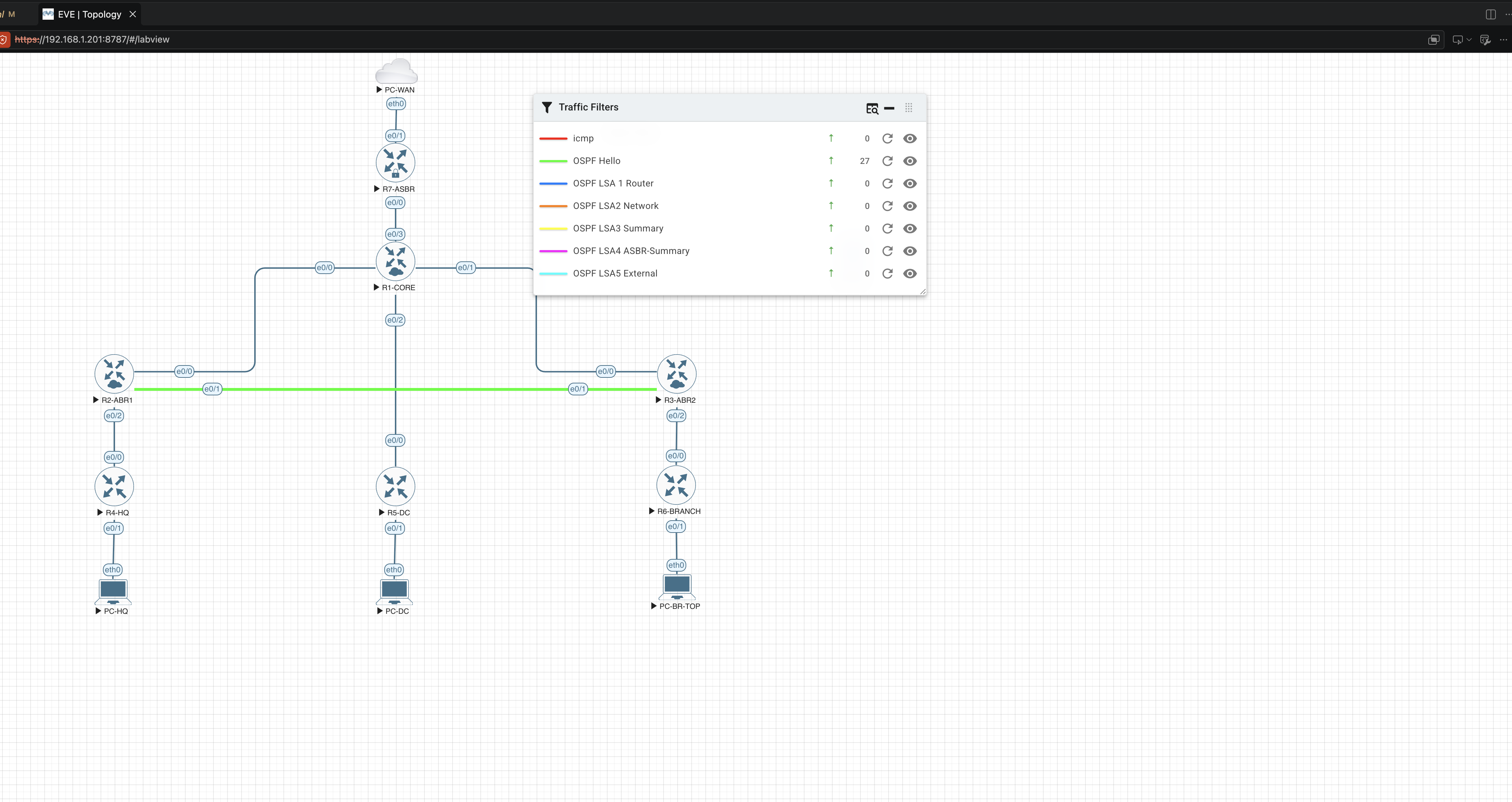Image resolution: width=1512 pixels, height=802 pixels.
Task: Toggle visibility of OSPF Hello filter
Action: [910, 161]
